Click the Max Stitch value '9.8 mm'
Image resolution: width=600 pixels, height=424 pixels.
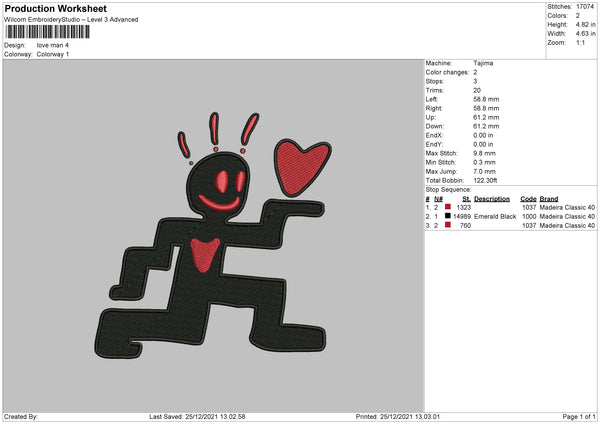(484, 153)
